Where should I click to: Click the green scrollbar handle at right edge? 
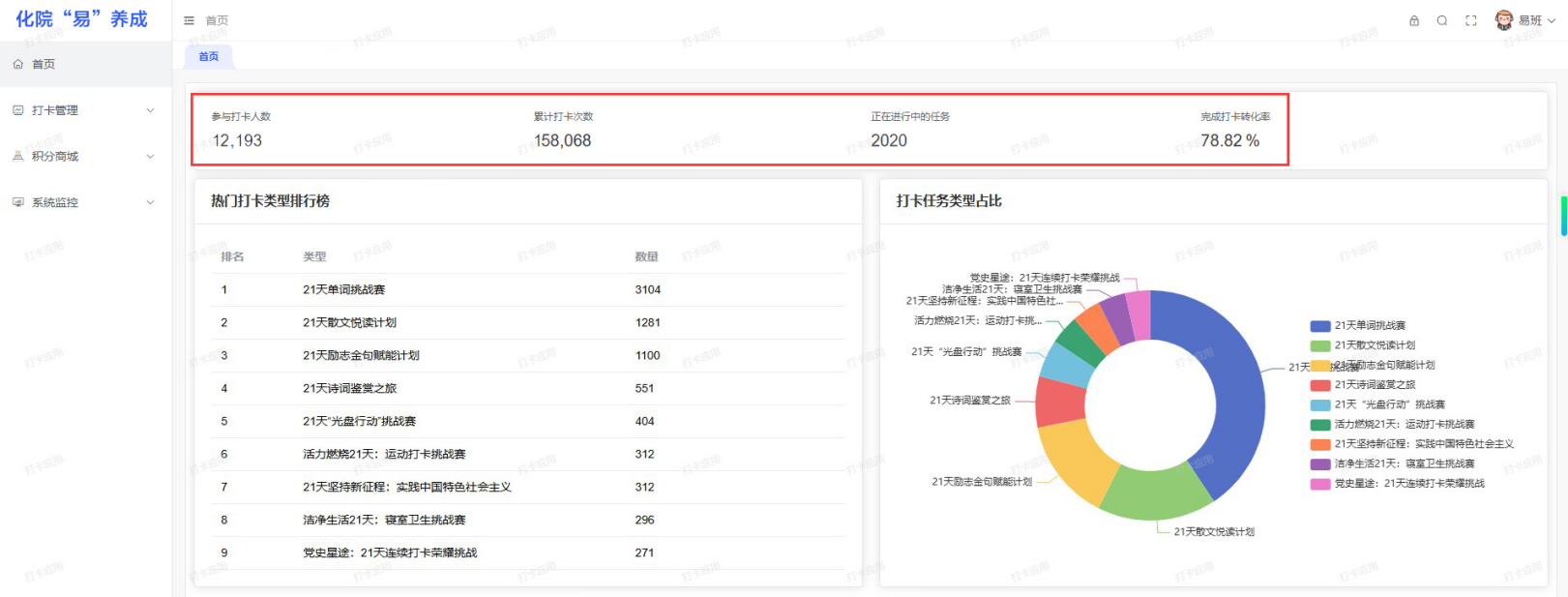[1563, 216]
